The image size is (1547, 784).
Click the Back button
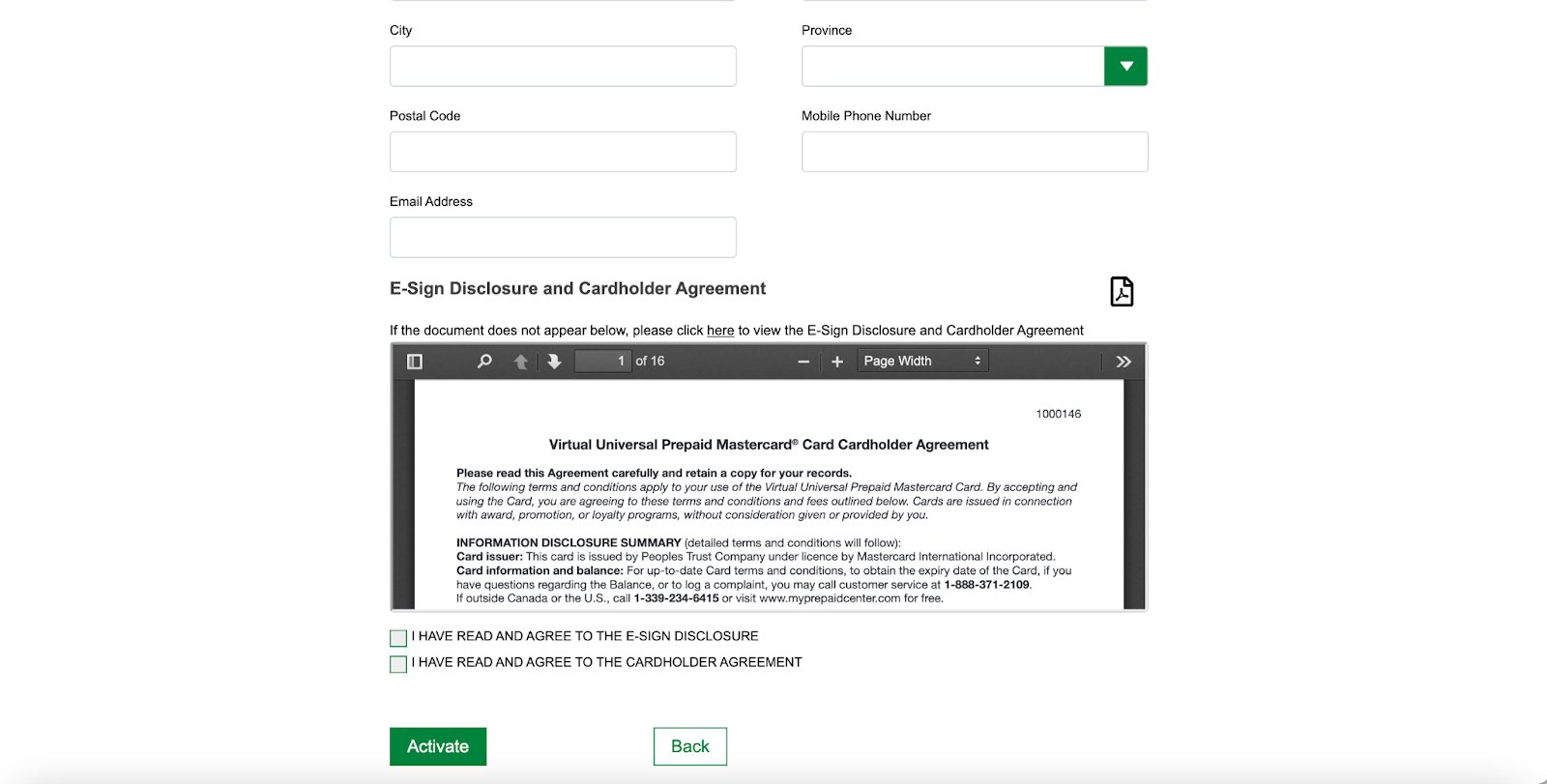click(x=690, y=746)
